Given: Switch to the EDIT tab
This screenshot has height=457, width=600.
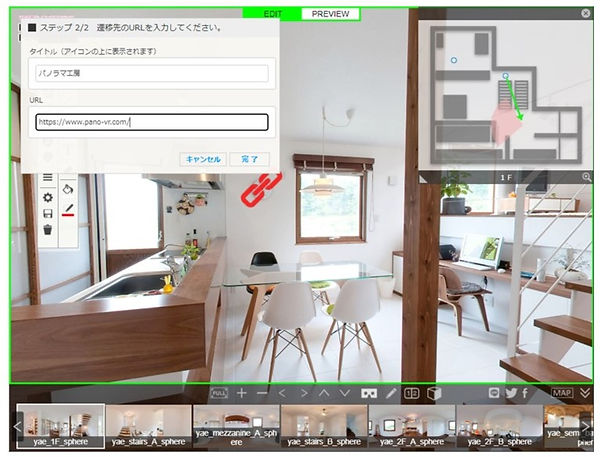Looking at the screenshot, I should [x=272, y=14].
